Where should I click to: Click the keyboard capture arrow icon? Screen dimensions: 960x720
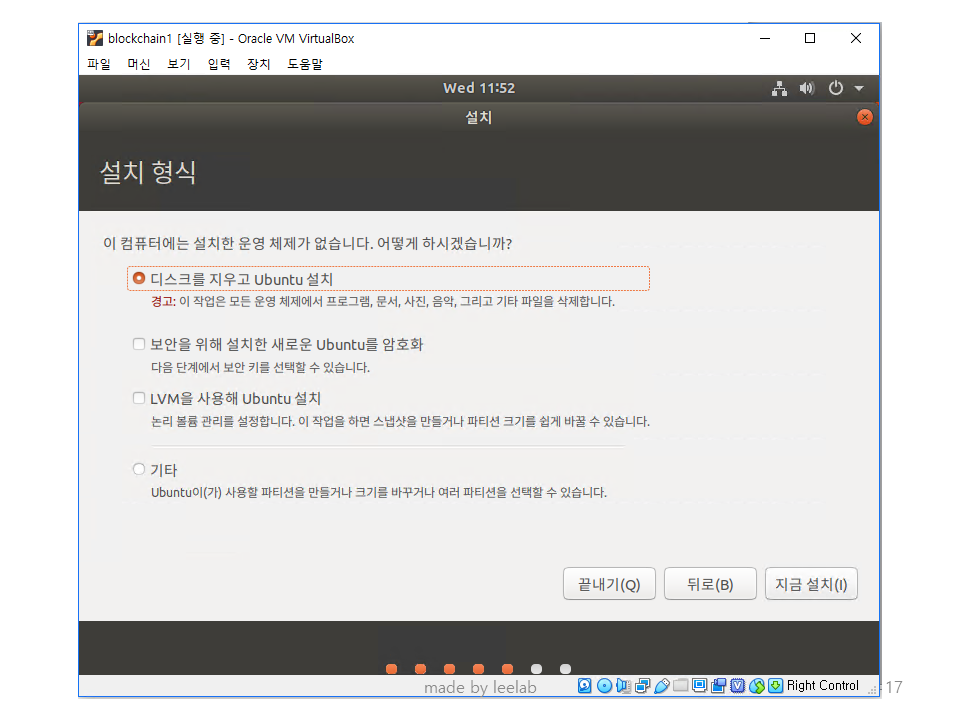pyautogui.click(x=776, y=686)
